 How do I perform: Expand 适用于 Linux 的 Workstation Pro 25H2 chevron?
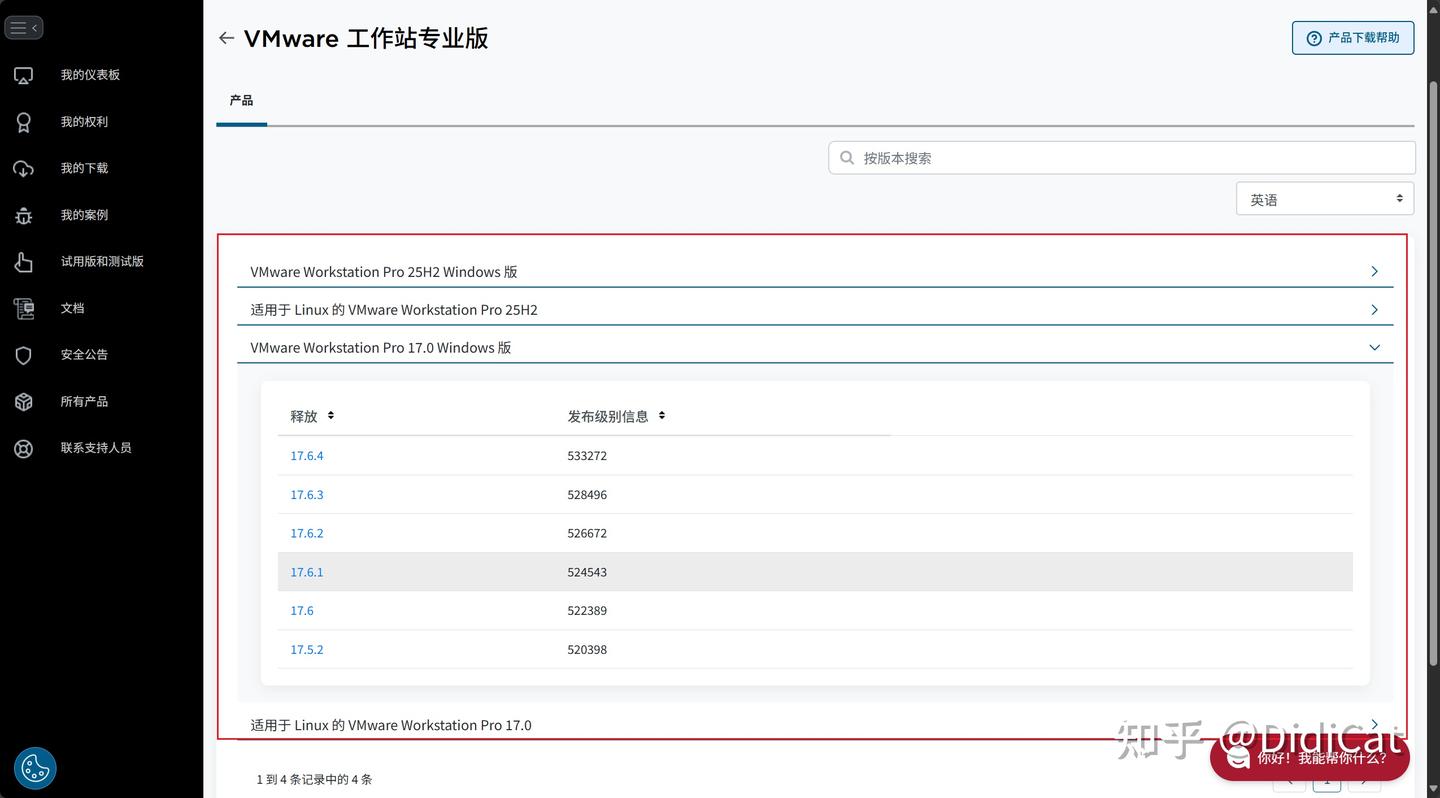(1374, 310)
